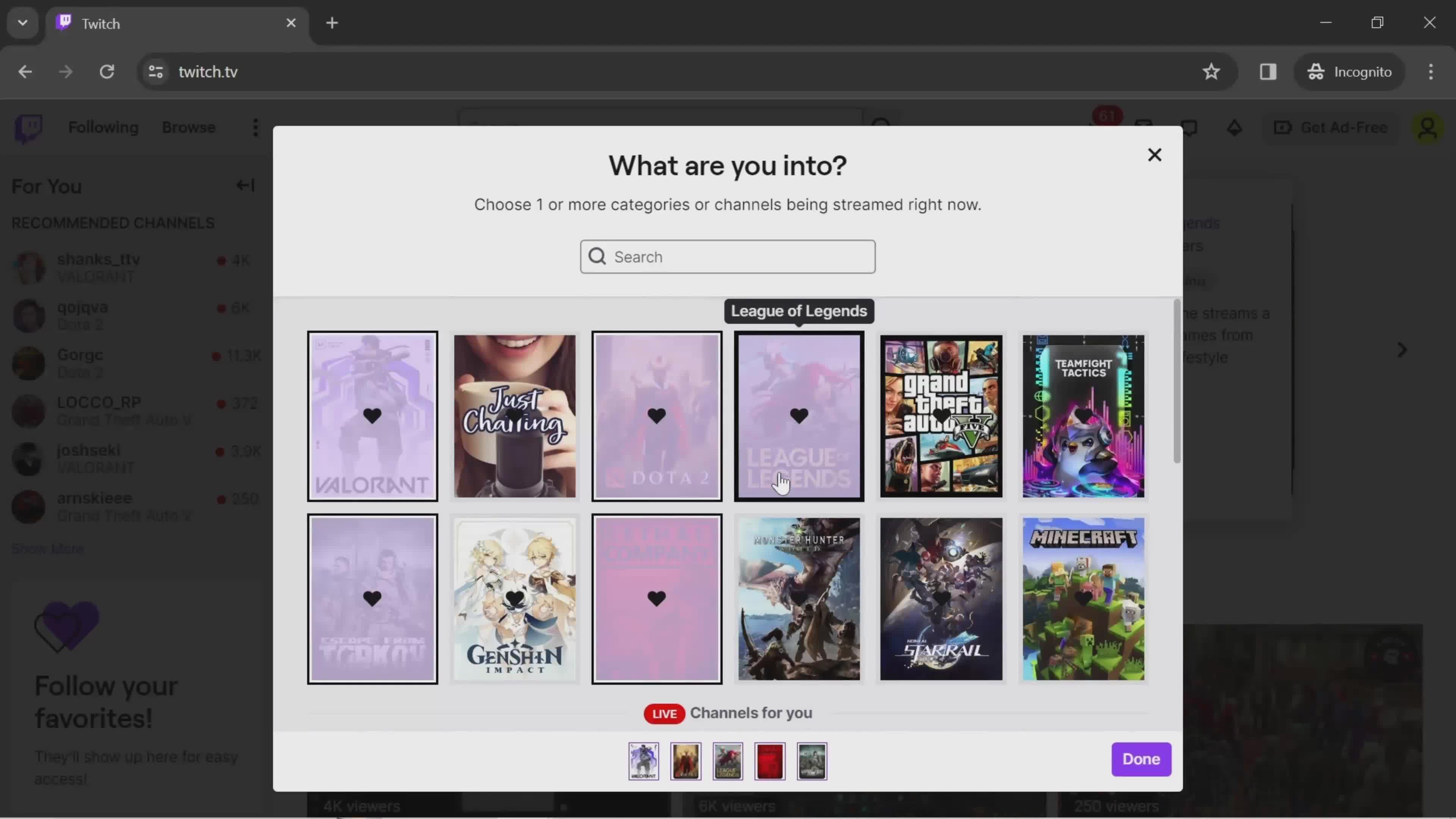View site information icon in address bar

[155, 72]
